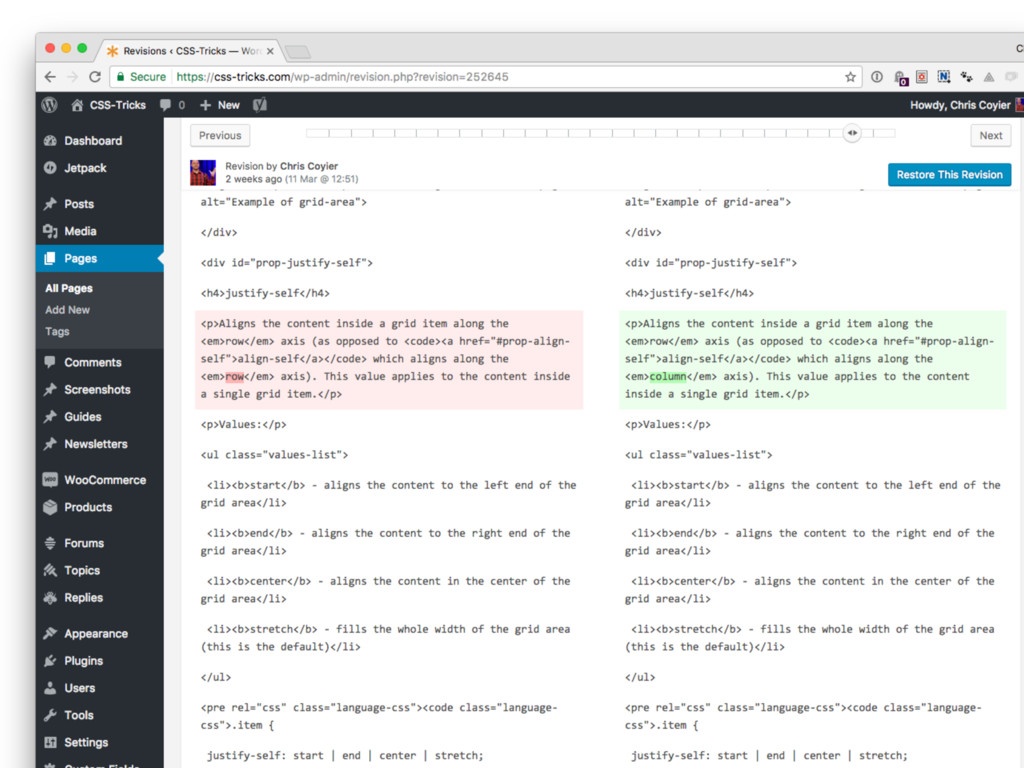Click the site info icon beside star
The width and height of the screenshot is (1024, 768).
pos(876,77)
